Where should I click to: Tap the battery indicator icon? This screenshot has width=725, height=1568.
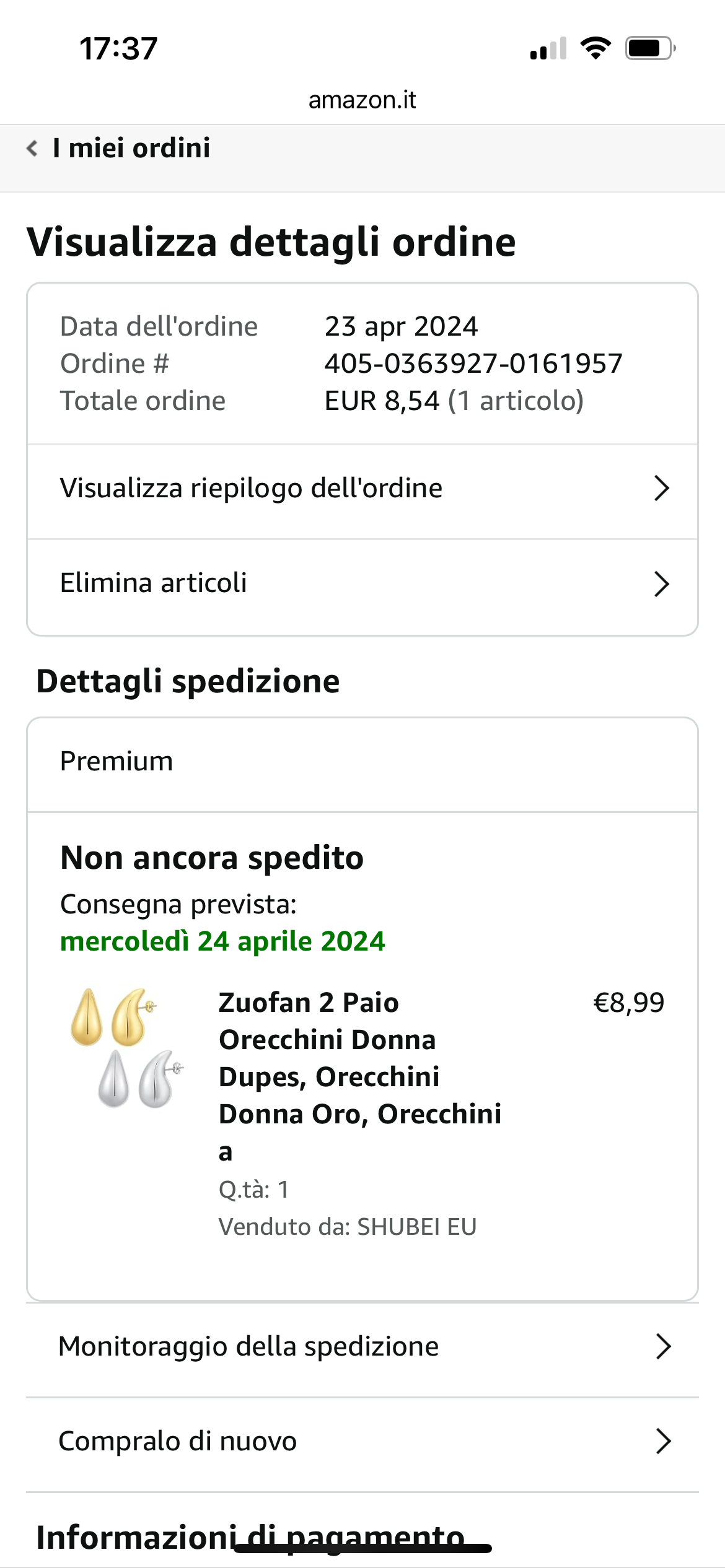click(x=649, y=48)
